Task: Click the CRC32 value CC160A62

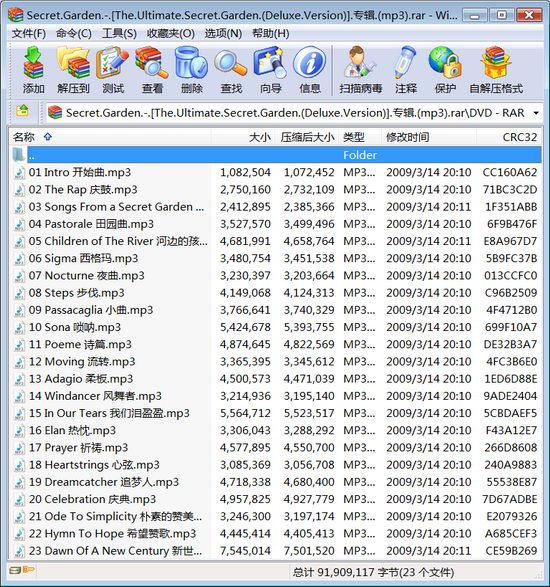Action: coord(510,173)
